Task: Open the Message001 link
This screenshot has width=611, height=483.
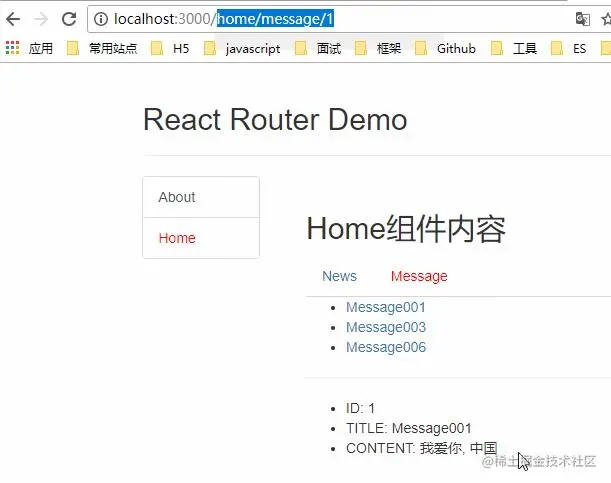Action: [x=386, y=307]
